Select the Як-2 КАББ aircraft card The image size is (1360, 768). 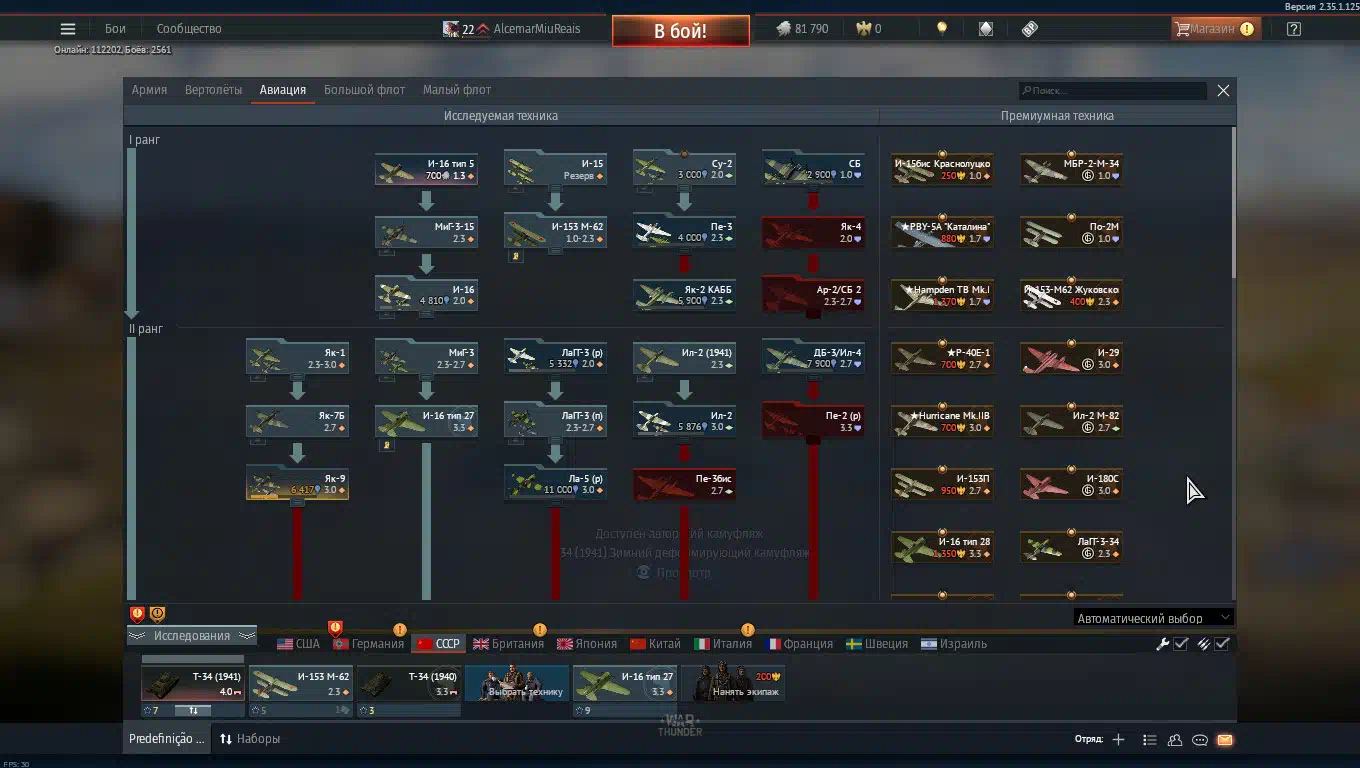tap(685, 295)
